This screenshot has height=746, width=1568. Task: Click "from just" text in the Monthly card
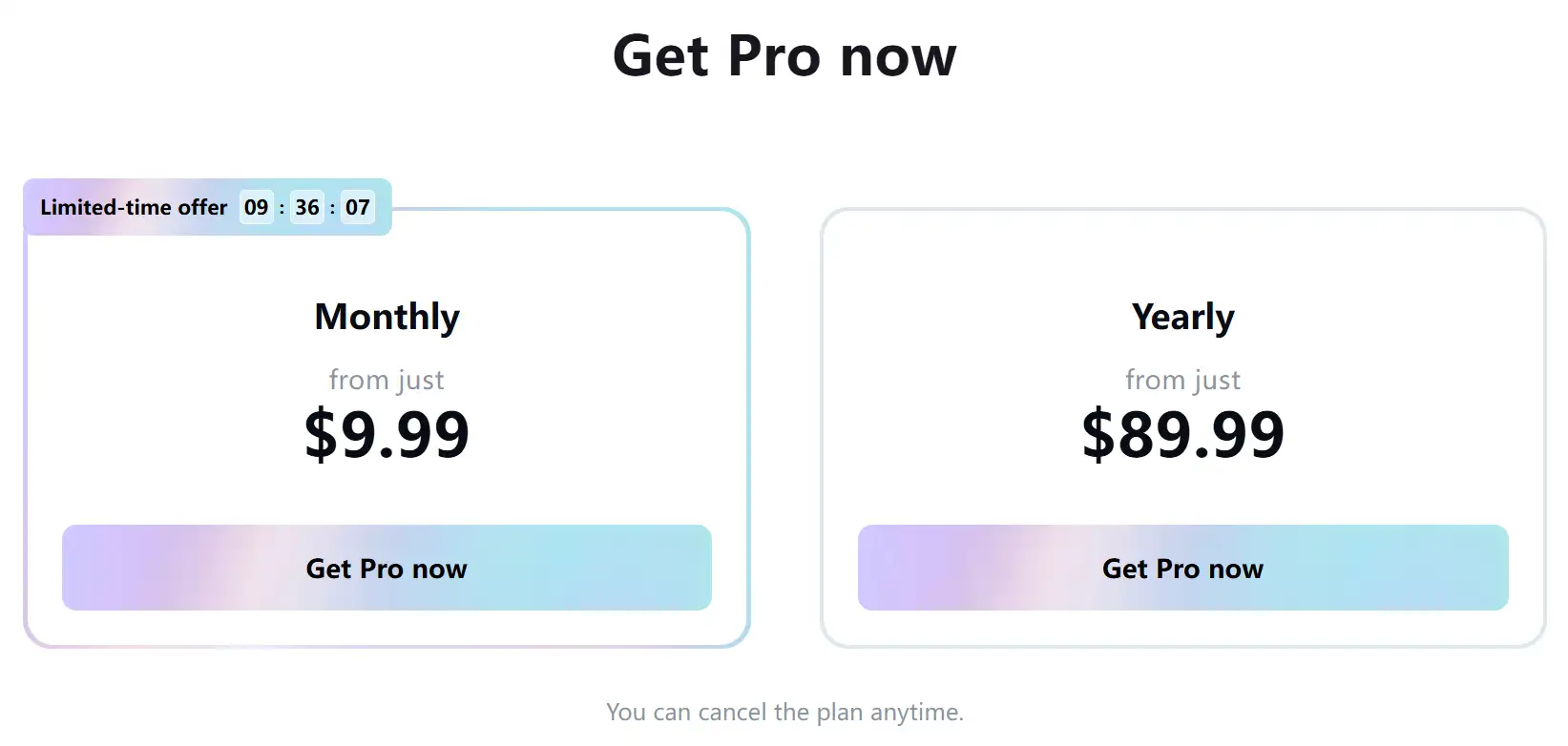point(387,380)
